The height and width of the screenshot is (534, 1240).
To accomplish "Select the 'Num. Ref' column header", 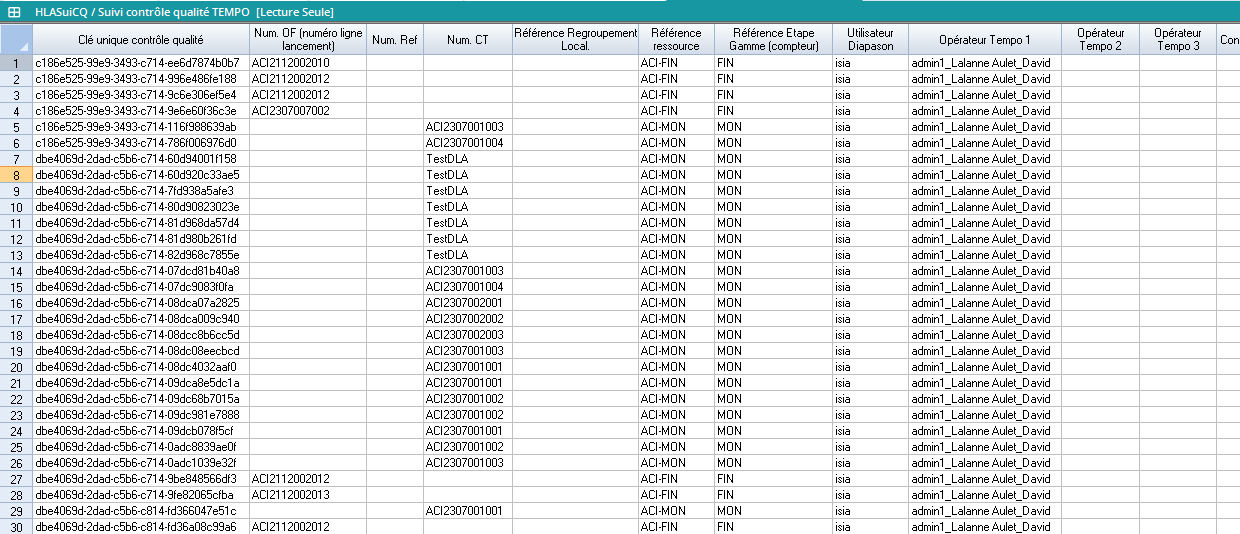I will [x=395, y=40].
